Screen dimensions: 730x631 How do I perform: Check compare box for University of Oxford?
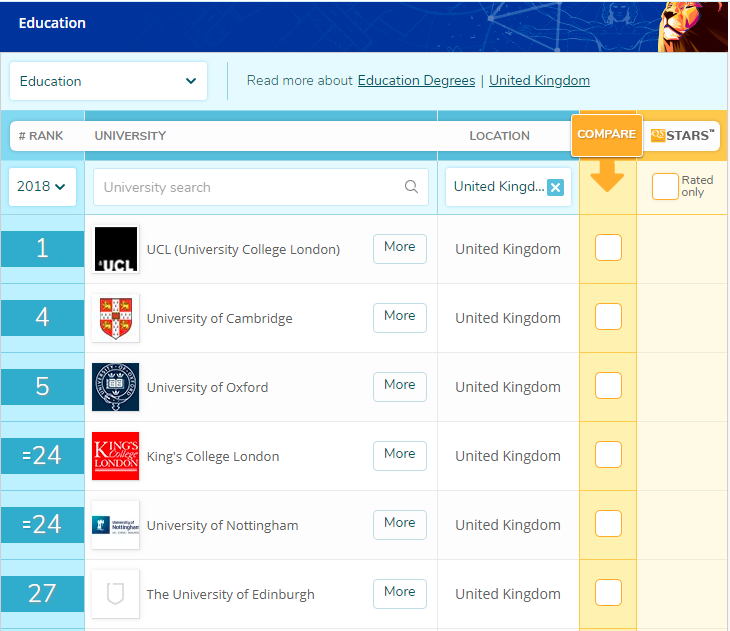(x=608, y=386)
